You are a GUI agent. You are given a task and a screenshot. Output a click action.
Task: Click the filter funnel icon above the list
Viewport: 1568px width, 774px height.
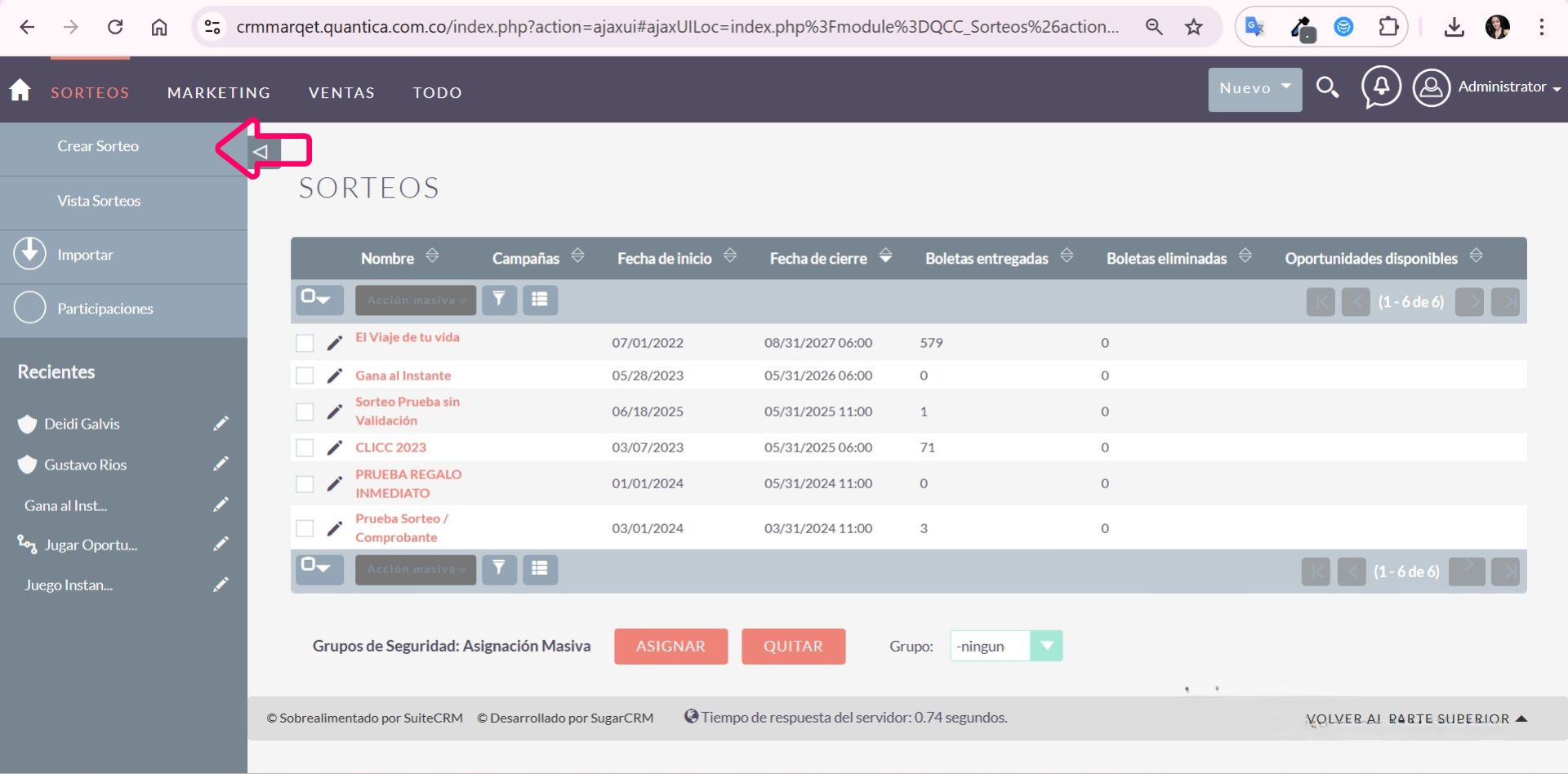[499, 300]
